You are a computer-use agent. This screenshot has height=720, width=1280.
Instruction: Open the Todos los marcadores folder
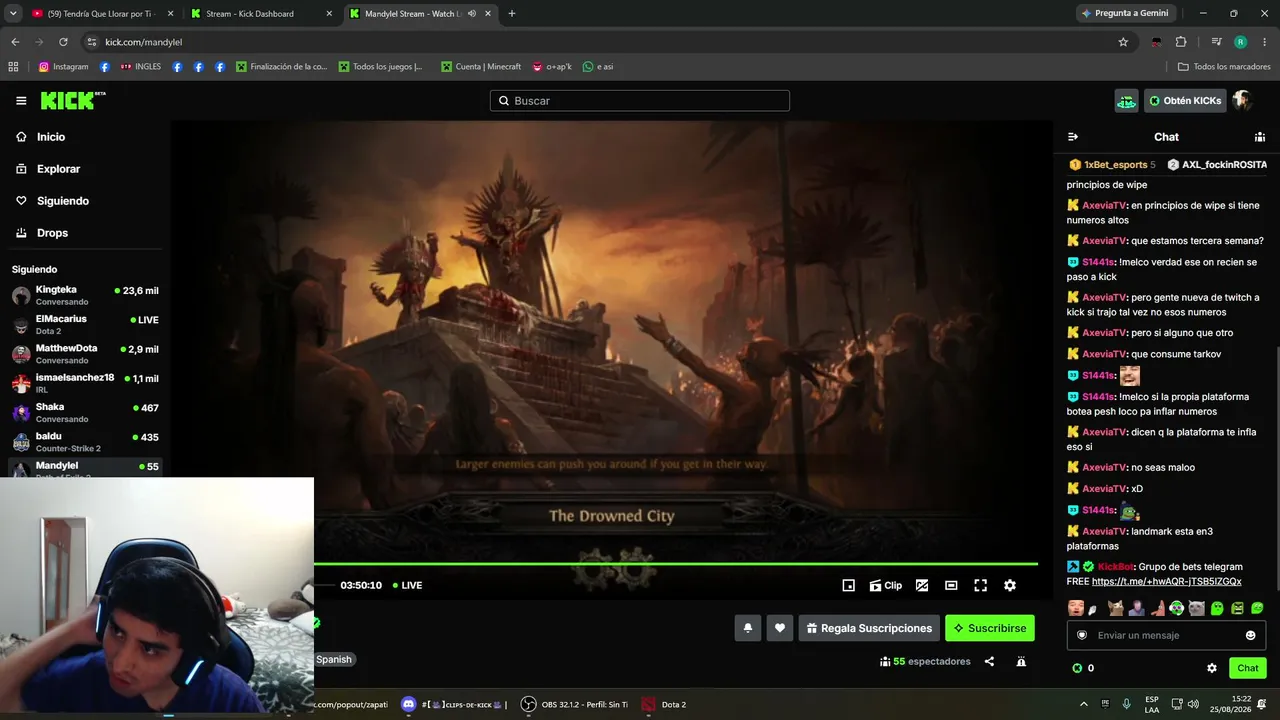pyautogui.click(x=1224, y=67)
